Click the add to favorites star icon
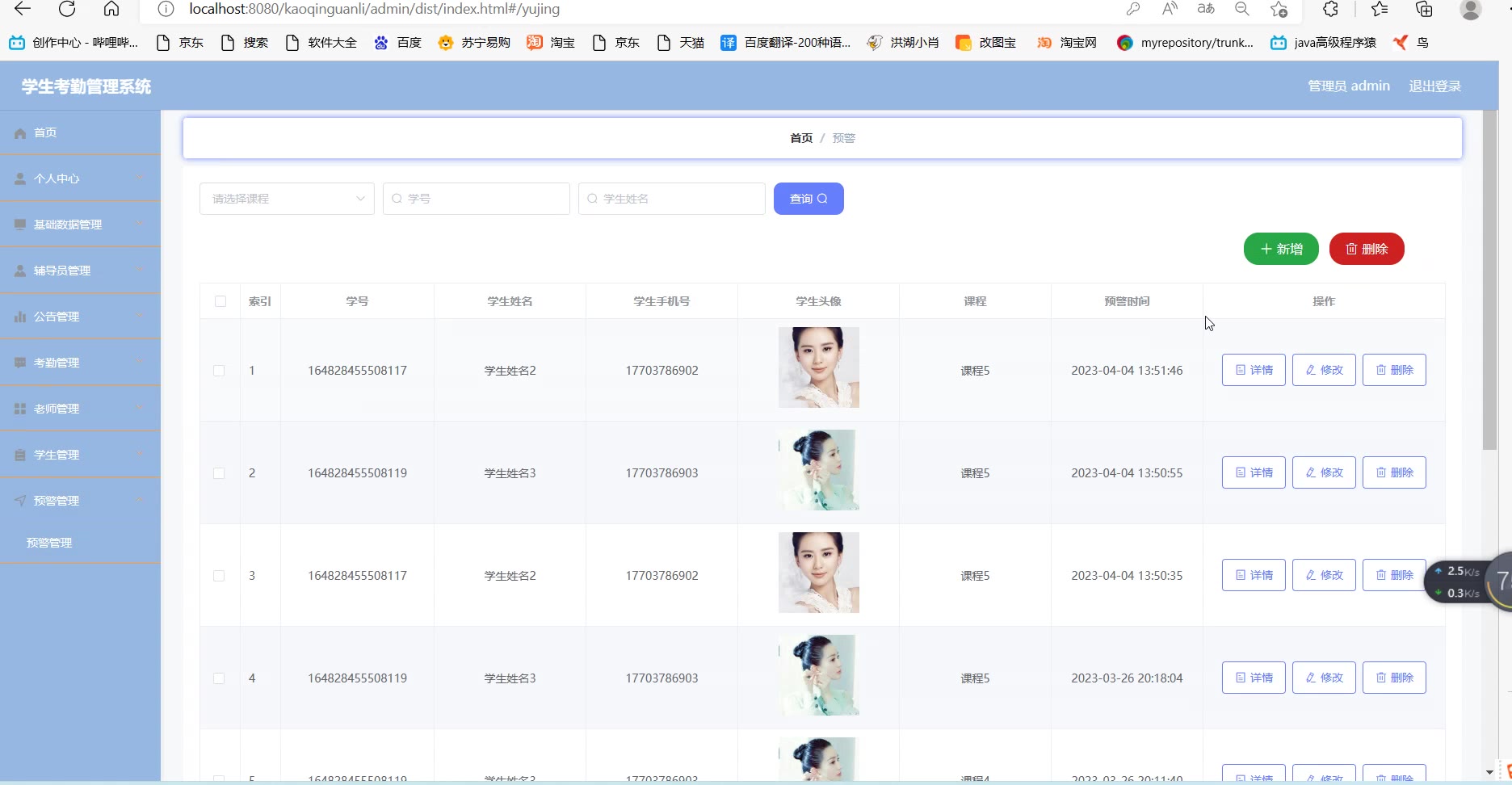The width and height of the screenshot is (1512, 785). pos(1279,9)
